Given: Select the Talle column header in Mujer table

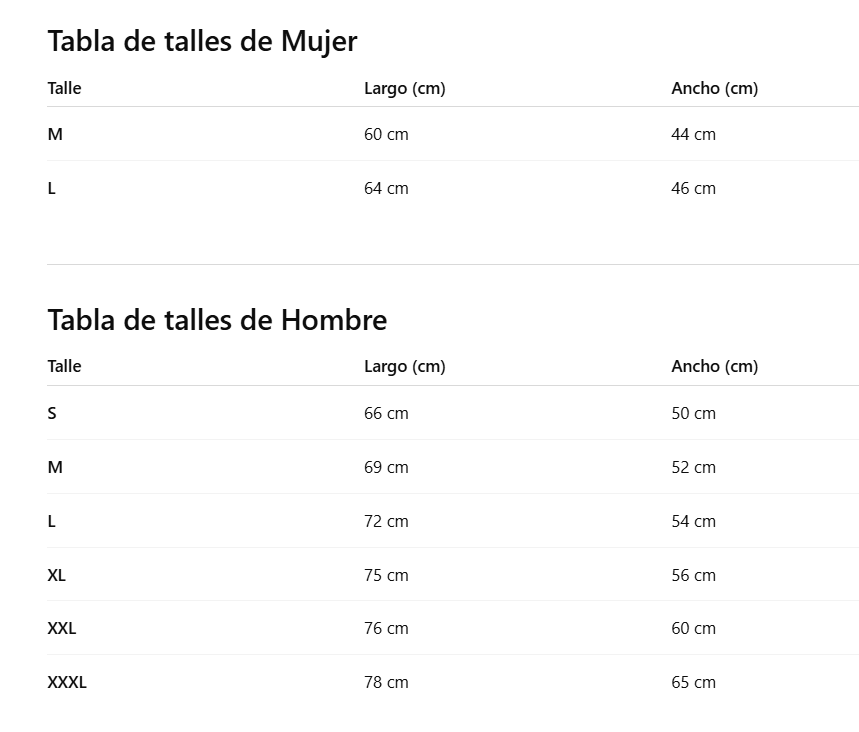Looking at the screenshot, I should pyautogui.click(x=64, y=88).
